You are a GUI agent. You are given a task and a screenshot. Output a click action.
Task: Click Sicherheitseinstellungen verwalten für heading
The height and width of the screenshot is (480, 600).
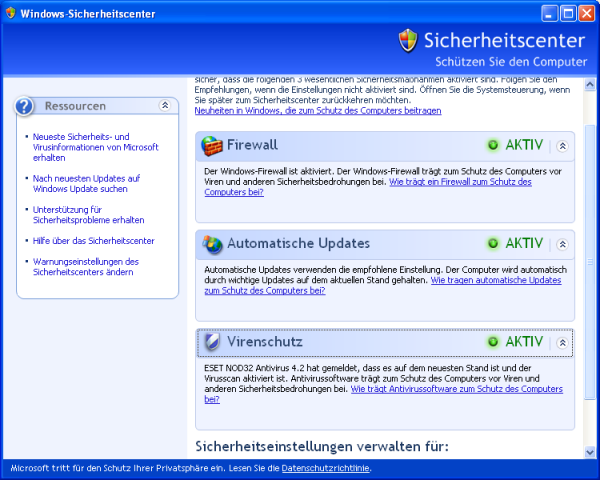pos(322,446)
